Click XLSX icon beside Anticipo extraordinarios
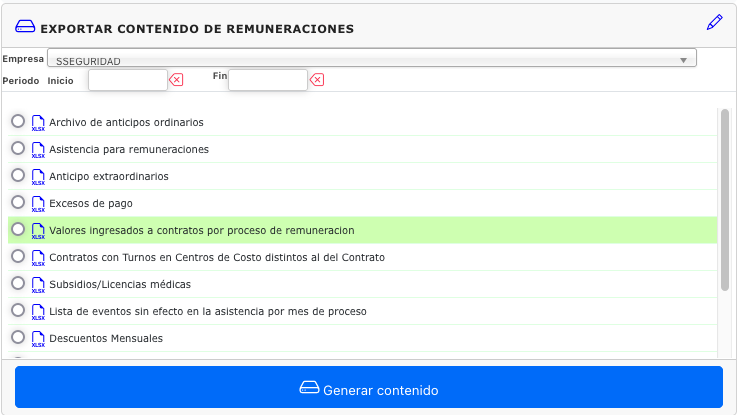Viewport: 740px width, 415px height. coord(38,176)
